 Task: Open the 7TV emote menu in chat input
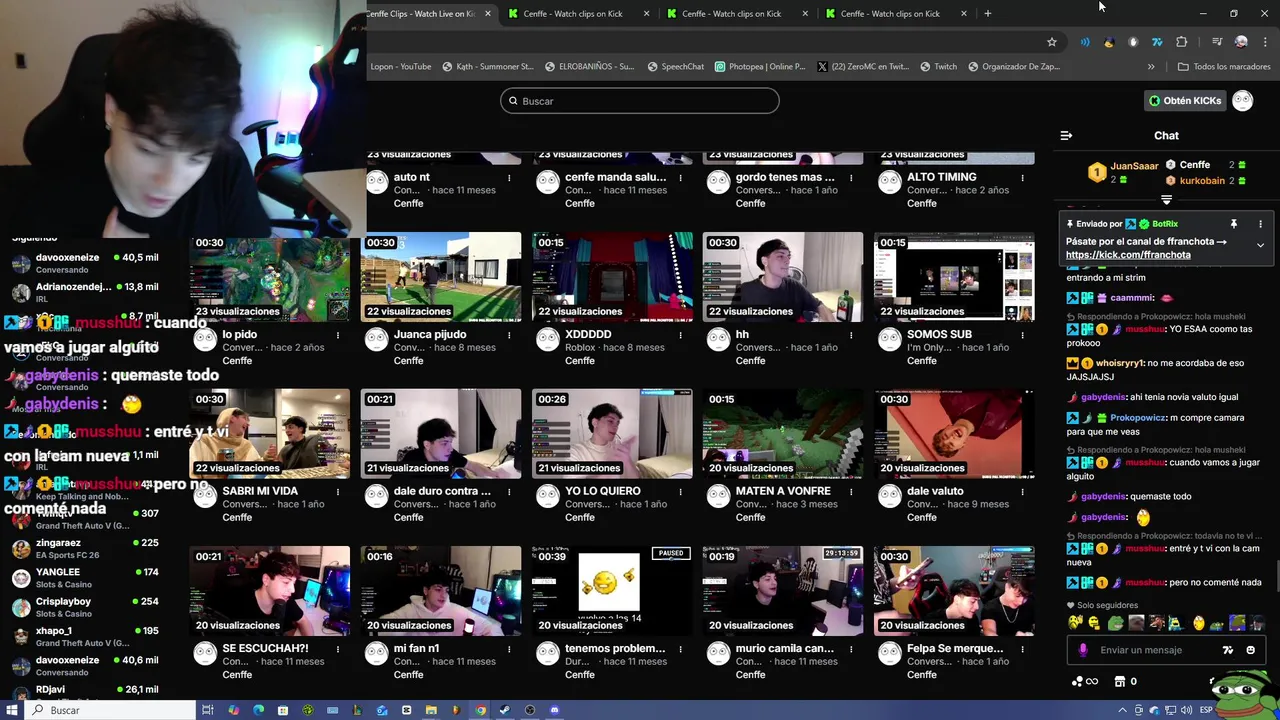coord(1228,650)
